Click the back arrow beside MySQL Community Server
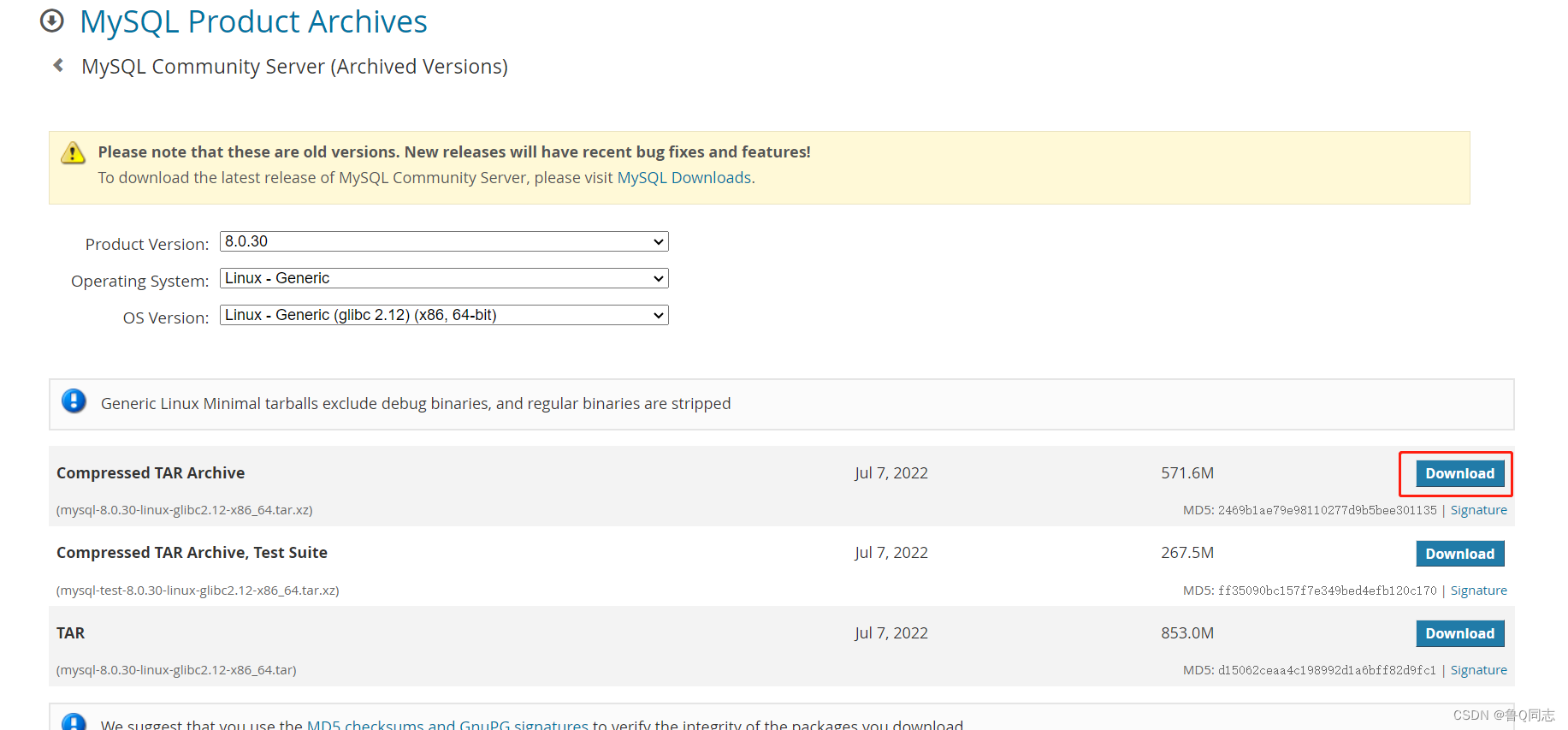This screenshot has width=1568, height=730. pos(58,65)
